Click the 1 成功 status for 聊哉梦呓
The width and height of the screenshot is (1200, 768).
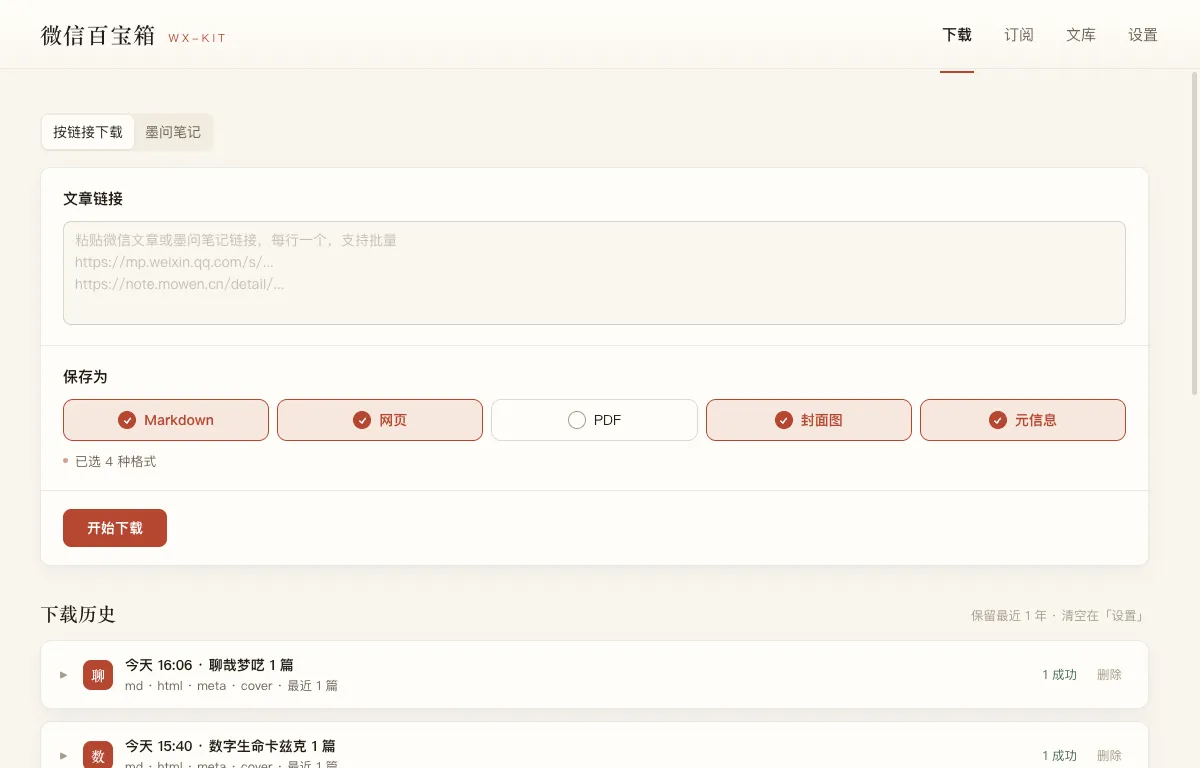coord(1060,675)
